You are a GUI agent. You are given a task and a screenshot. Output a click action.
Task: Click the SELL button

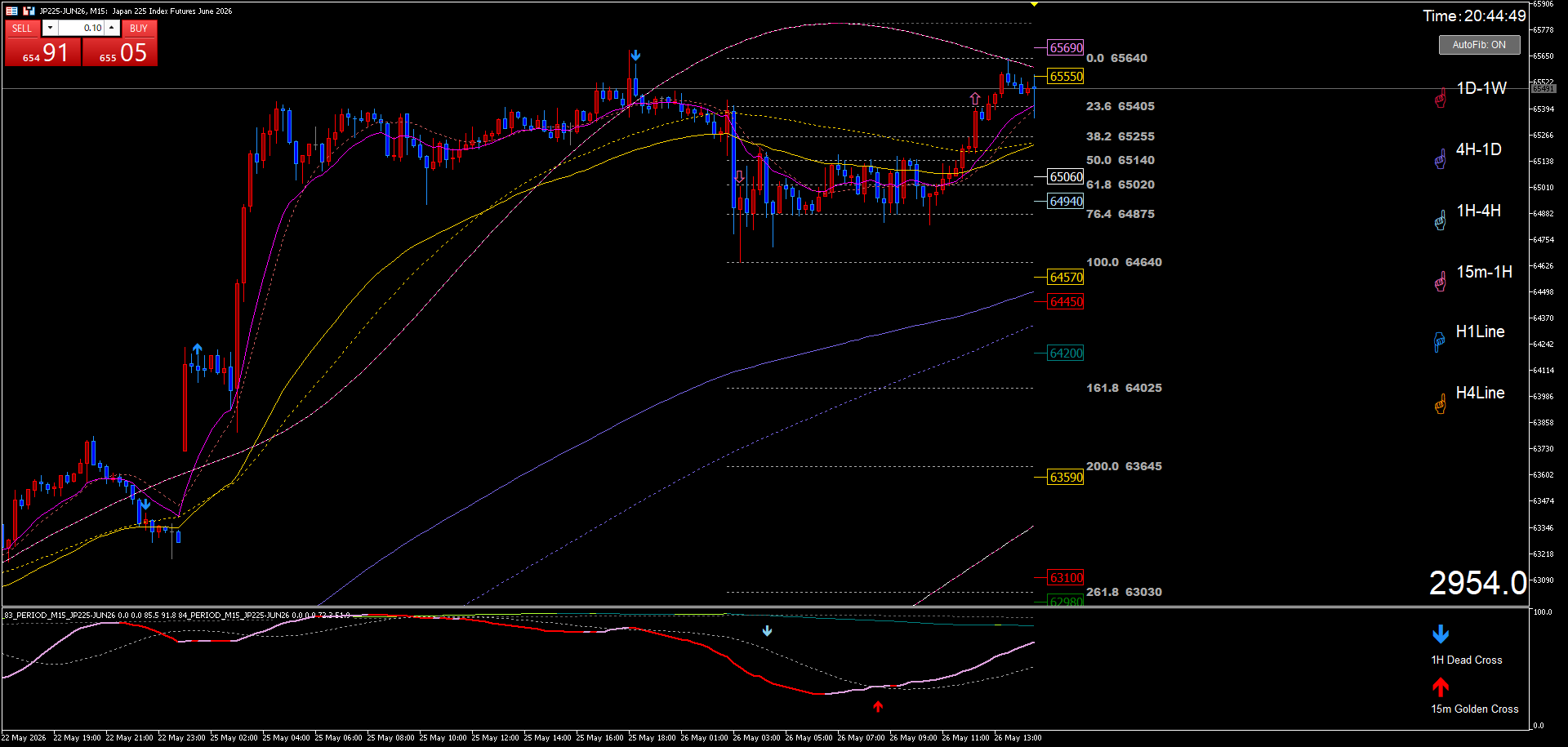(22, 28)
